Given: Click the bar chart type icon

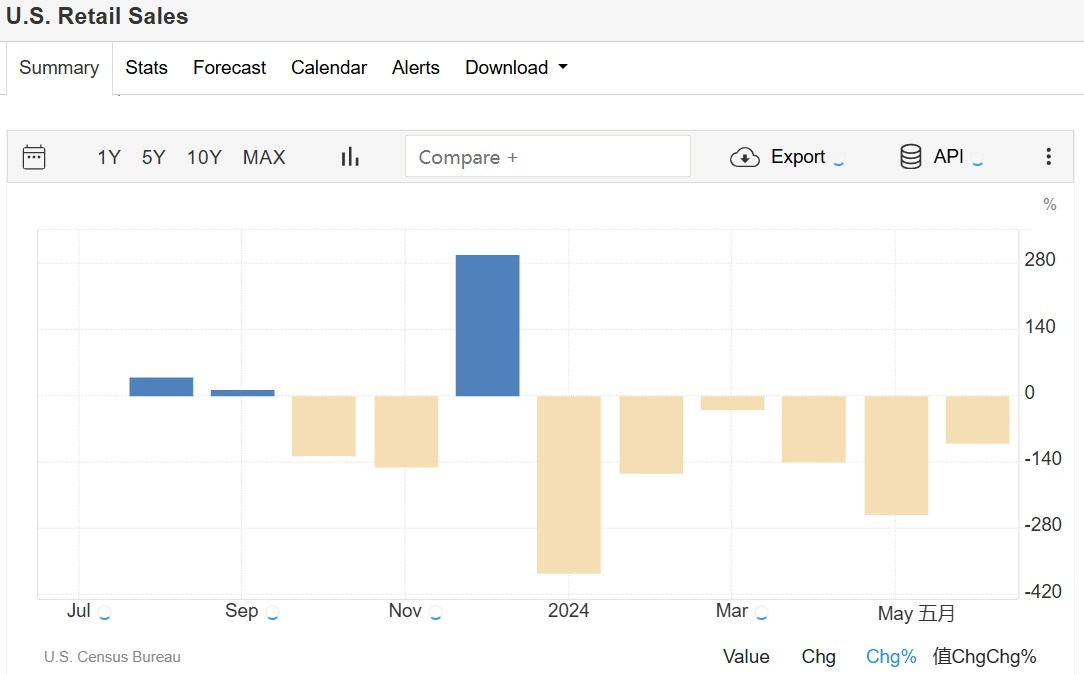Looking at the screenshot, I should point(350,157).
